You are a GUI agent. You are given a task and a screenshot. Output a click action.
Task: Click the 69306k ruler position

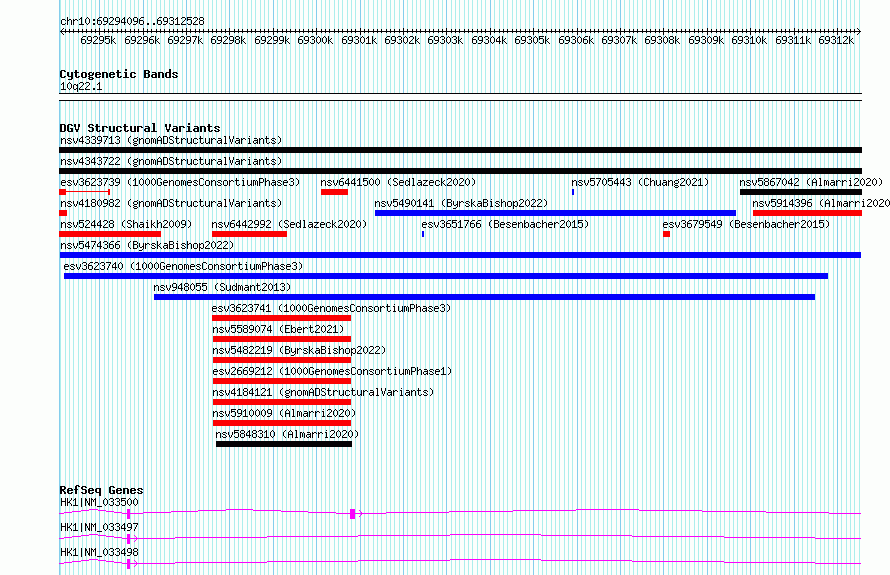coord(576,40)
